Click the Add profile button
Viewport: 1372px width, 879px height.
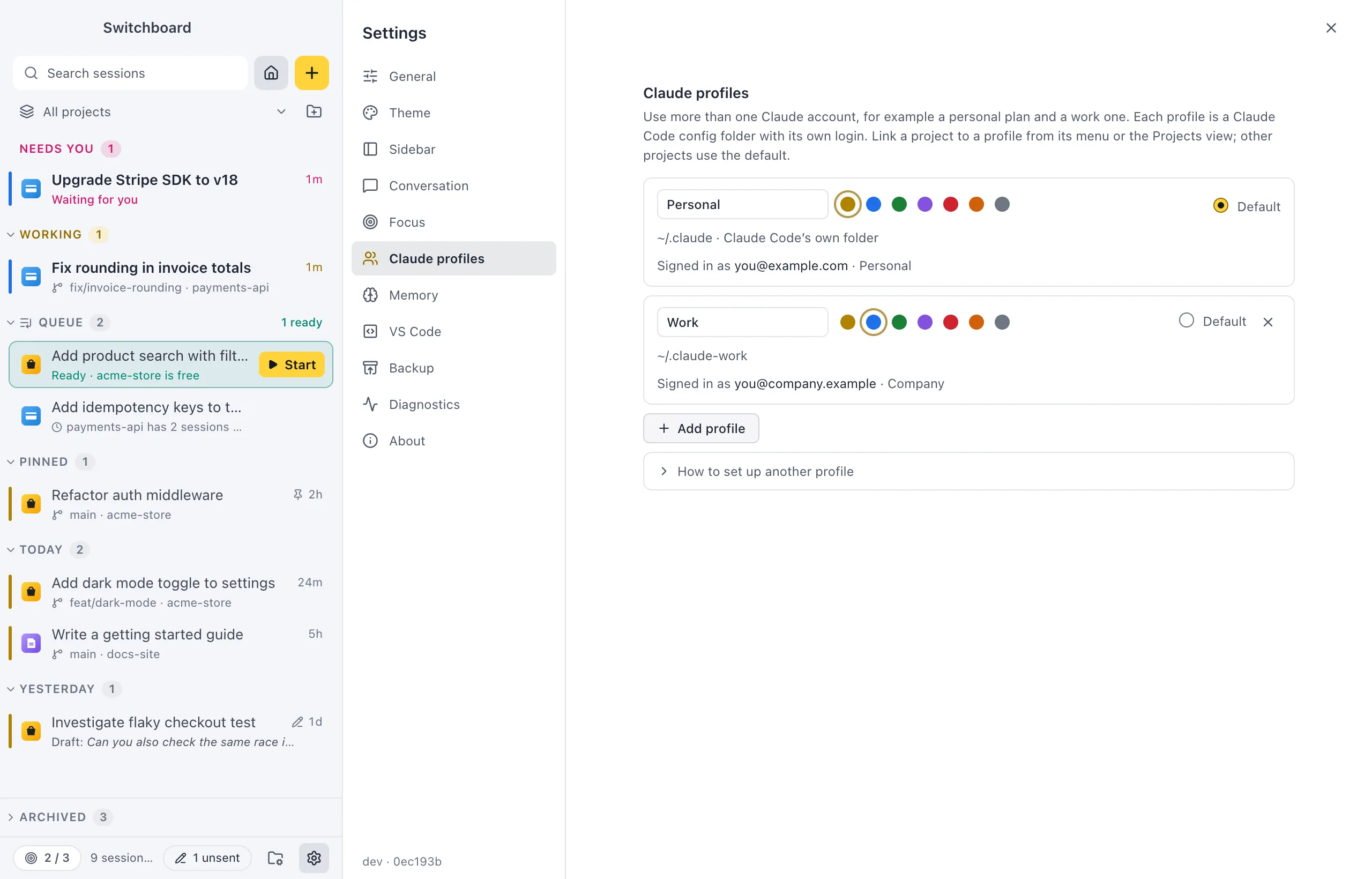[x=701, y=428]
